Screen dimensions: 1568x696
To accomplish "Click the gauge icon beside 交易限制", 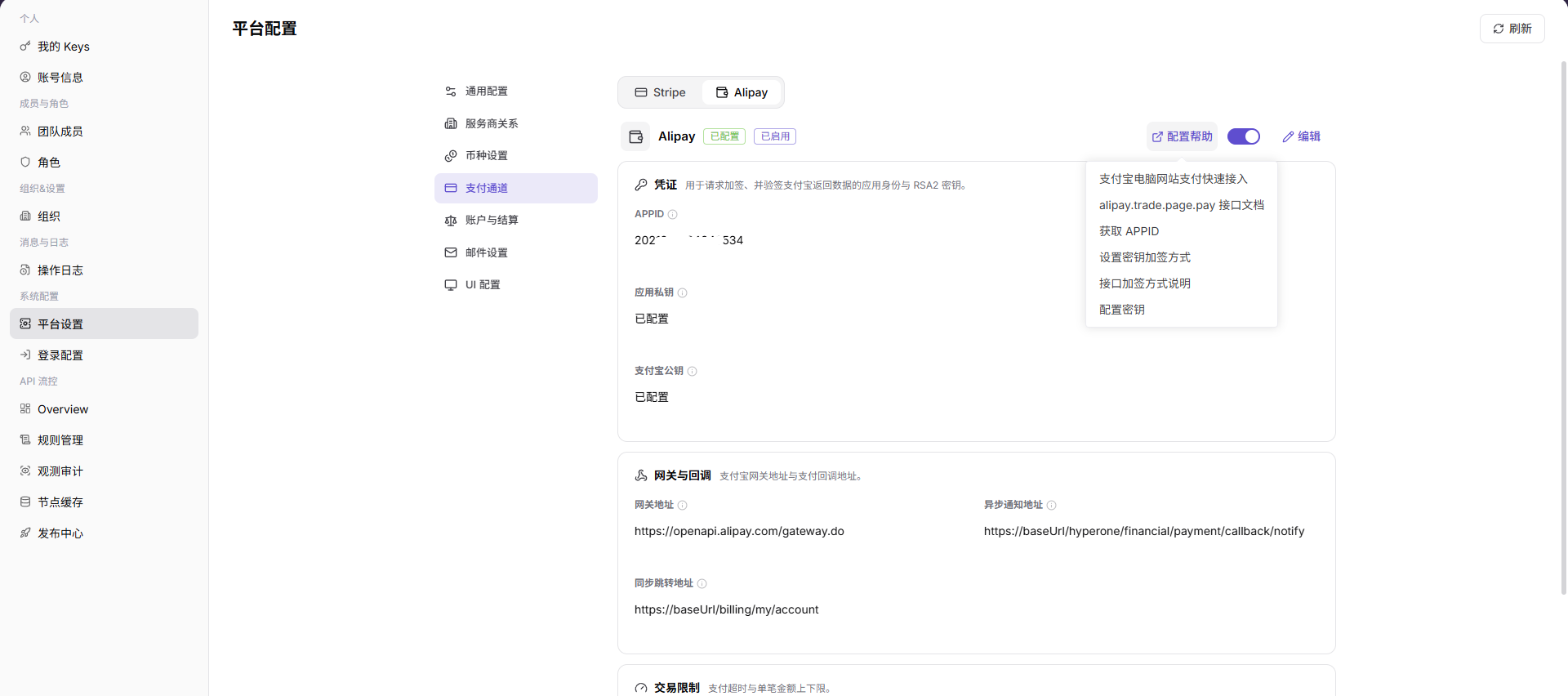I will [641, 688].
